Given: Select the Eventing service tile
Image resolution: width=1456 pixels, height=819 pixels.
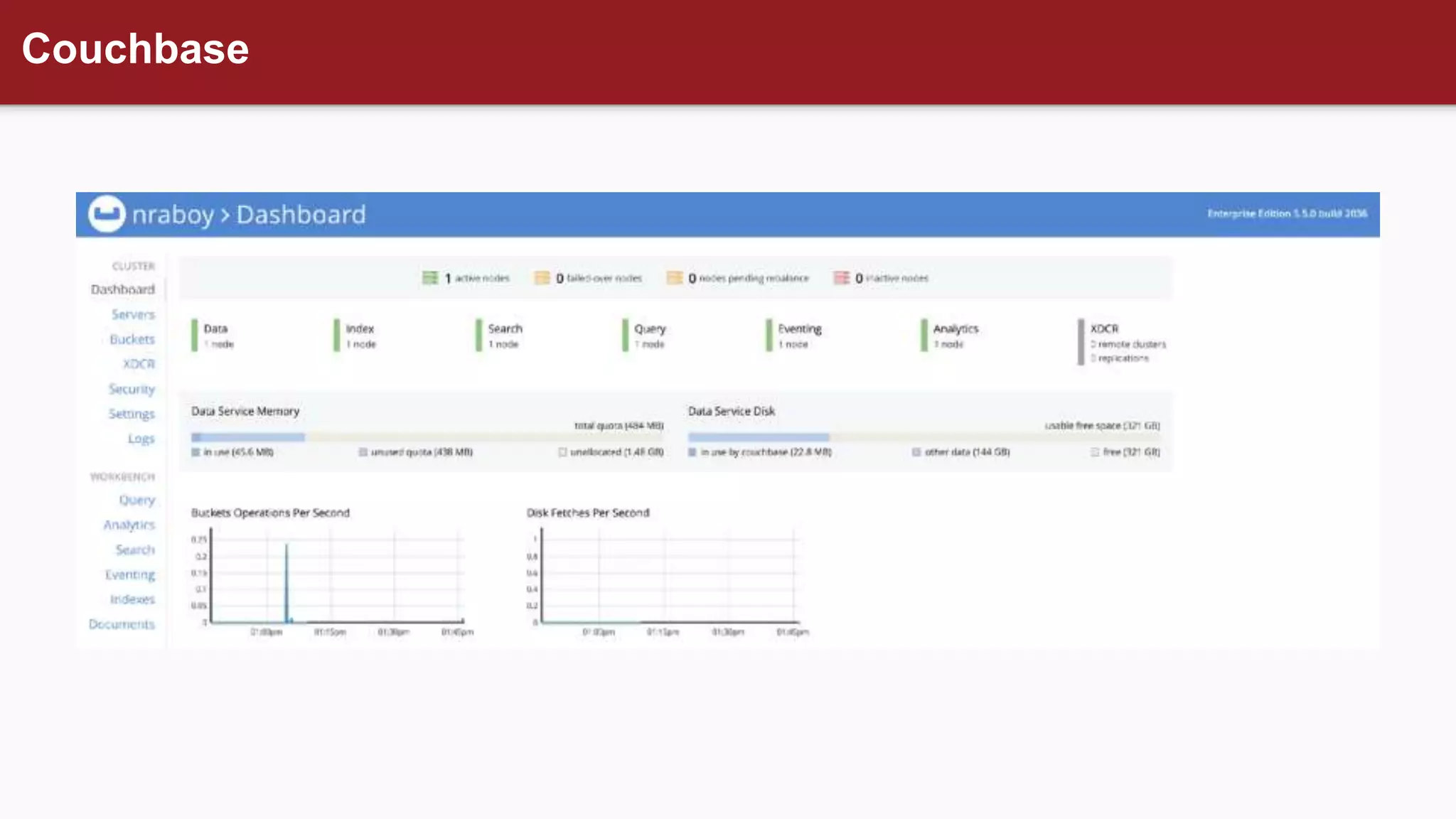Looking at the screenshot, I should tap(793, 336).
